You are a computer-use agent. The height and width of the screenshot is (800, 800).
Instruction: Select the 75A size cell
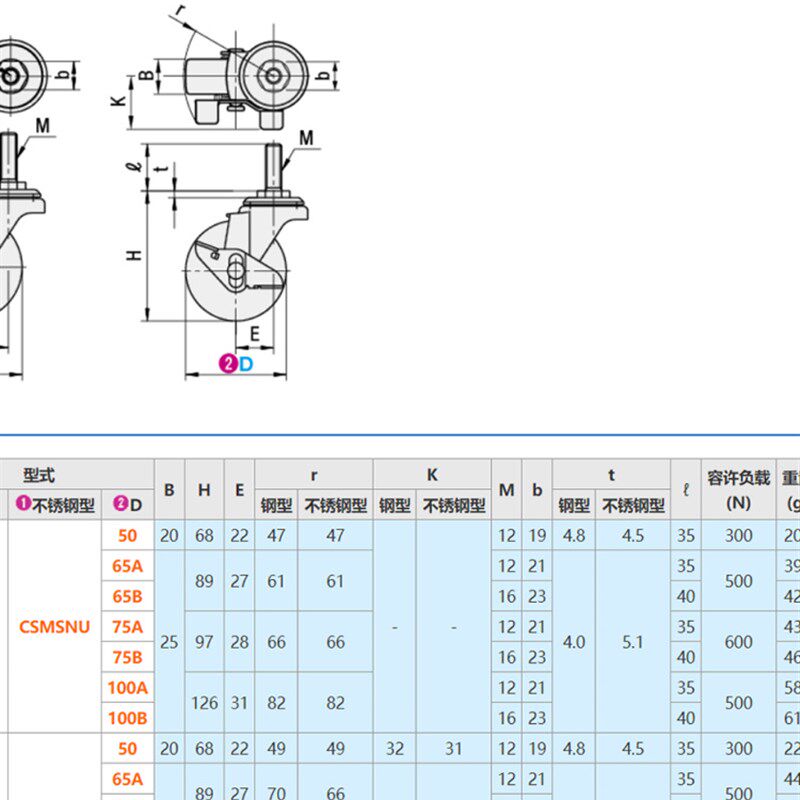pos(128,627)
